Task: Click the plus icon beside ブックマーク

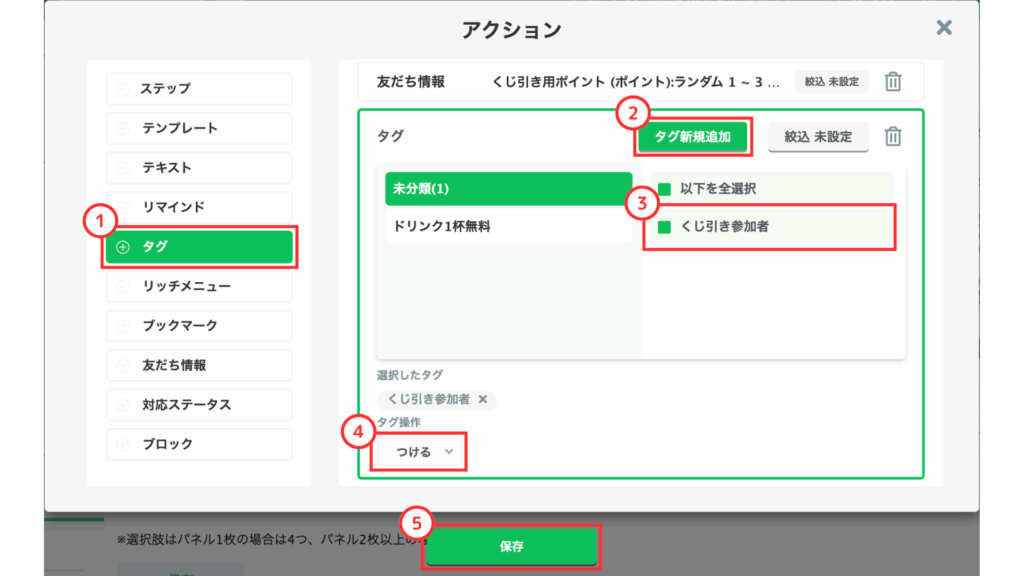Action: (123, 326)
